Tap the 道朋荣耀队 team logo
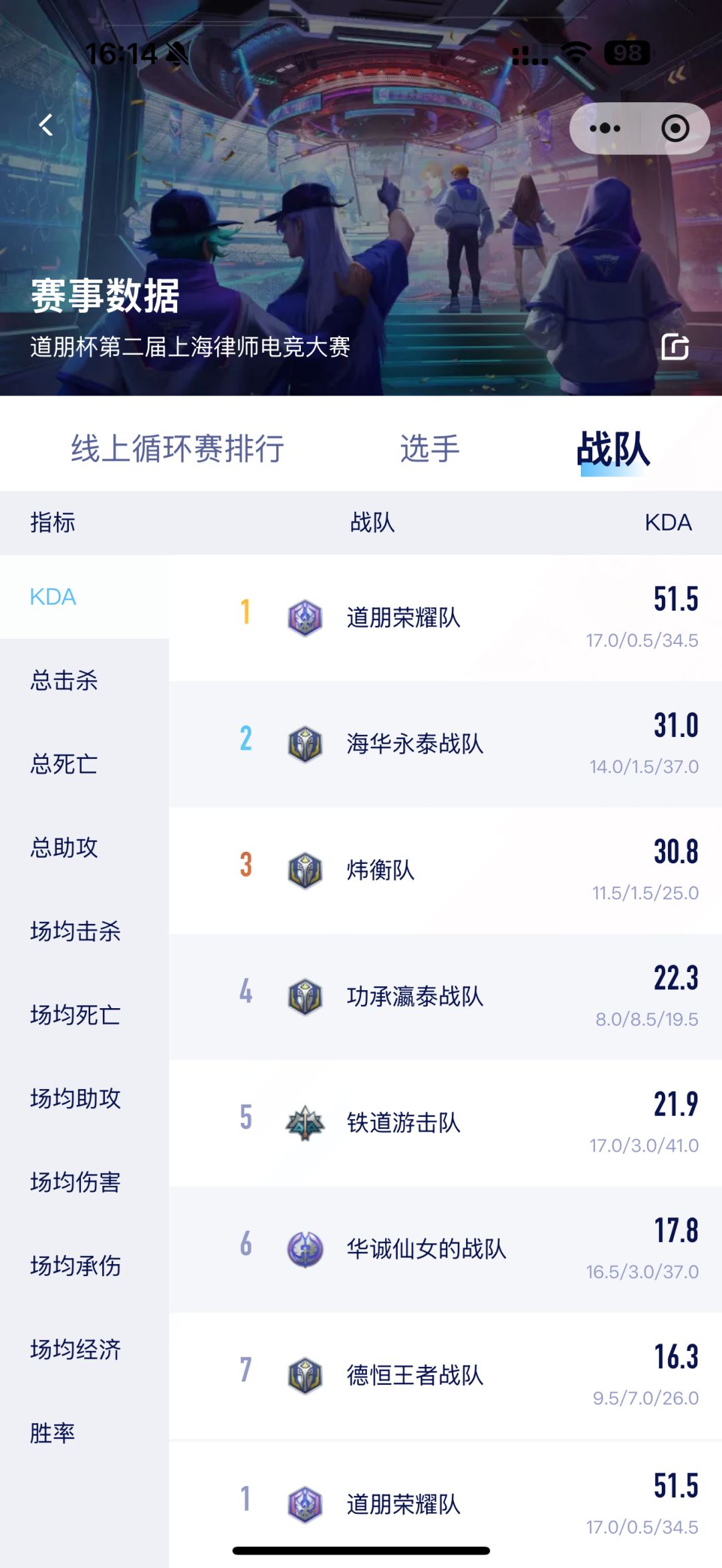Image resolution: width=722 pixels, height=1568 pixels. click(x=306, y=617)
